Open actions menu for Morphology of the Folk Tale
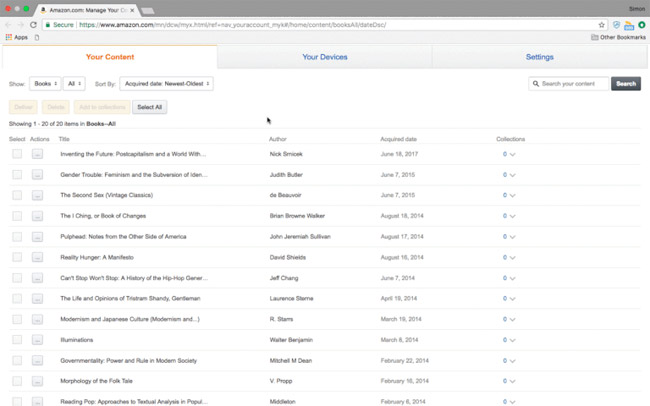The width and height of the screenshot is (650, 406). (37, 381)
